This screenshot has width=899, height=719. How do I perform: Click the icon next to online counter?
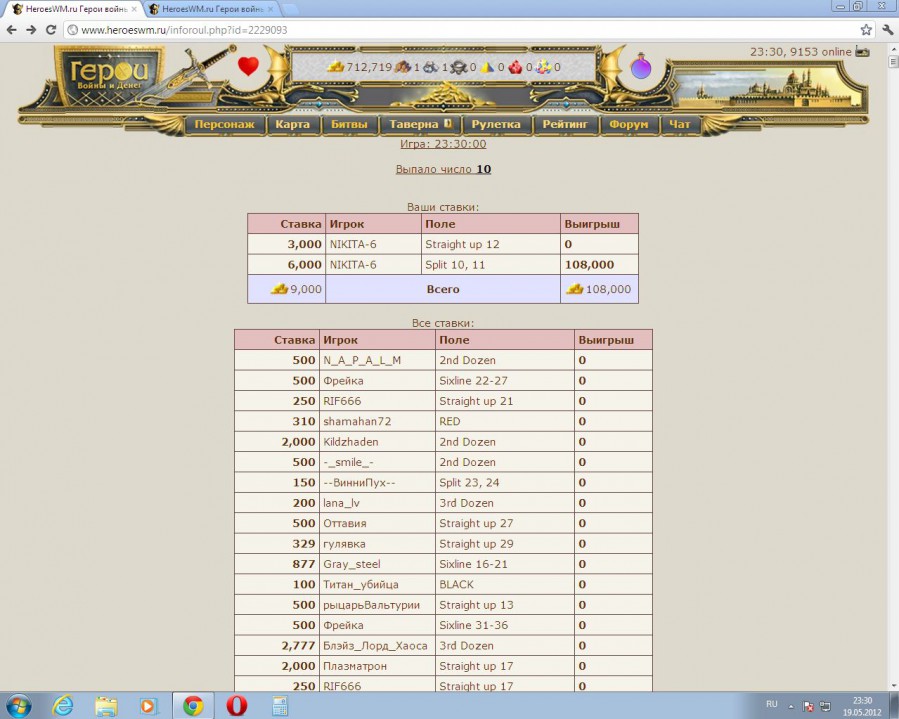862,52
